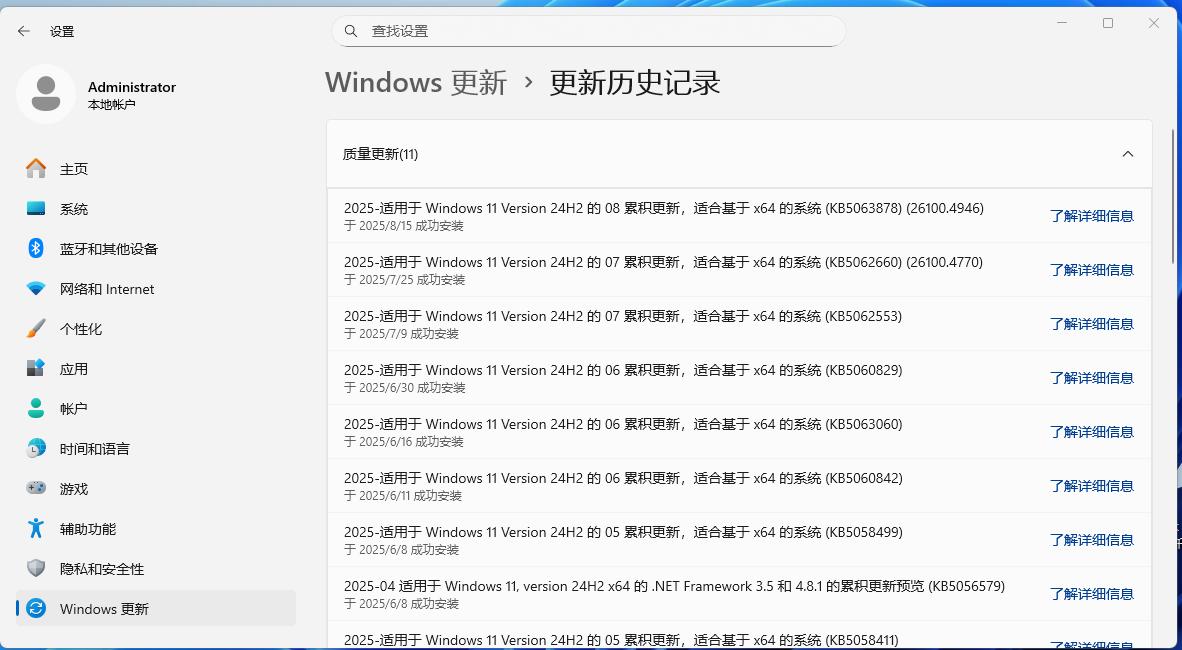Click the 于 2025/7/9 成功安装 text
Image resolution: width=1182 pixels, height=650 pixels.
coord(401,334)
